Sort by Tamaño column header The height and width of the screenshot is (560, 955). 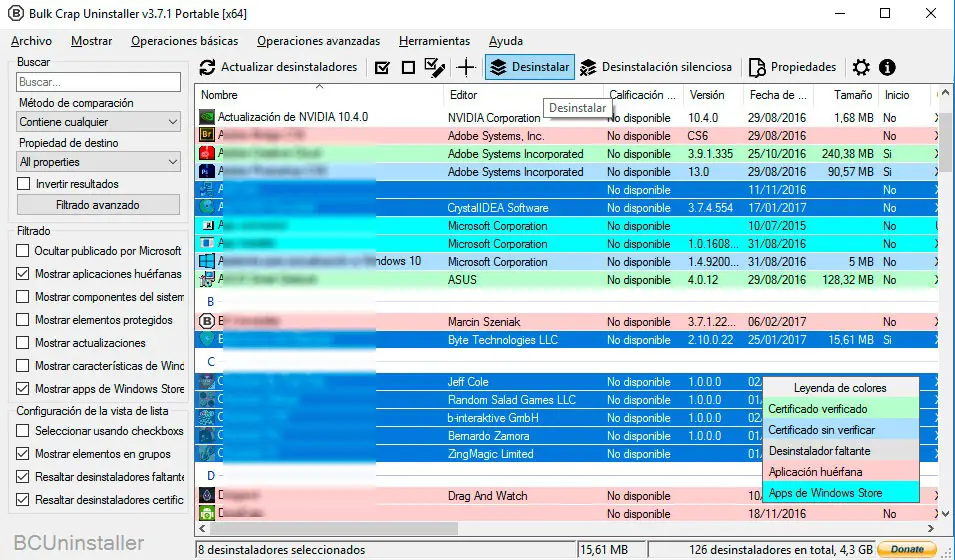tap(848, 94)
